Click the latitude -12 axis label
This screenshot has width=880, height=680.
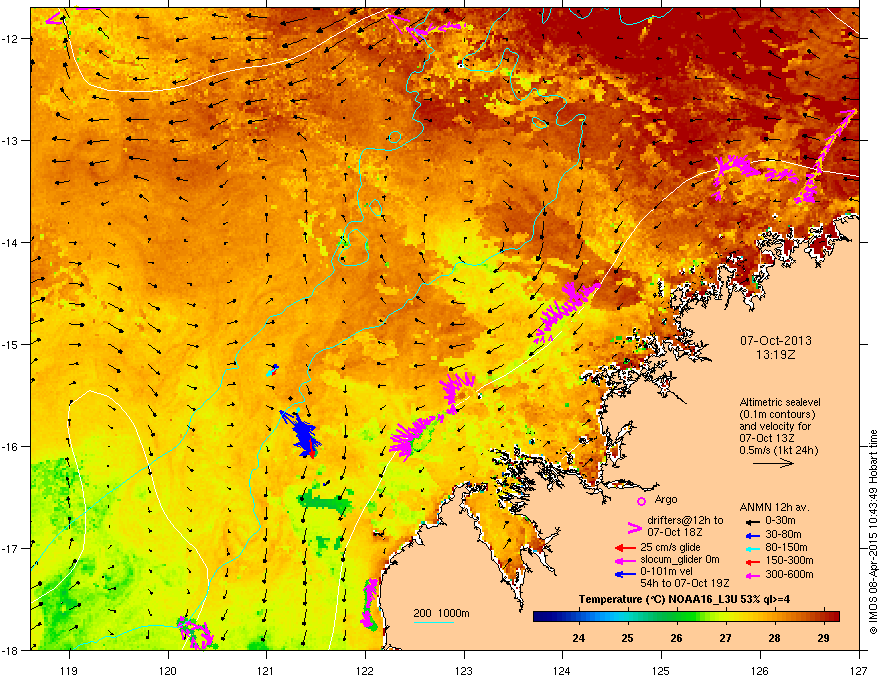[11, 38]
